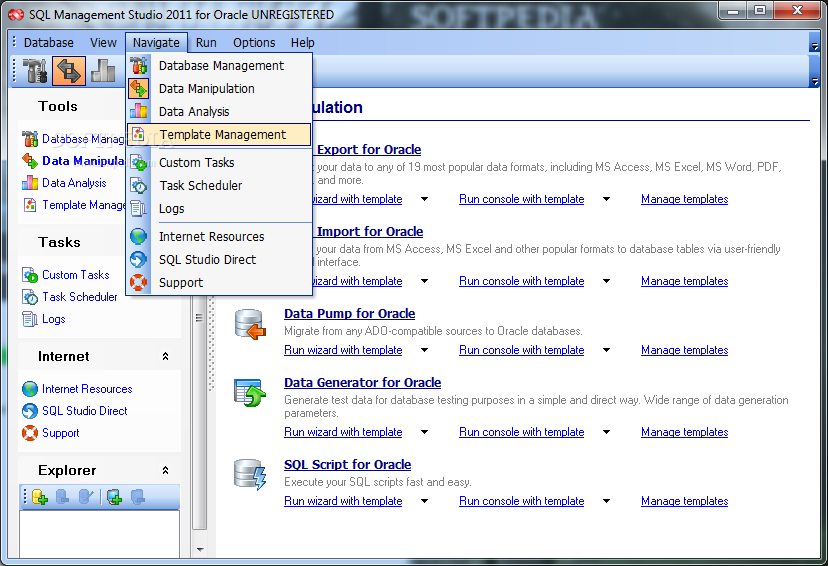The height and width of the screenshot is (566, 828).
Task: Open Database Management toolbar icon
Action: click(x=35, y=71)
